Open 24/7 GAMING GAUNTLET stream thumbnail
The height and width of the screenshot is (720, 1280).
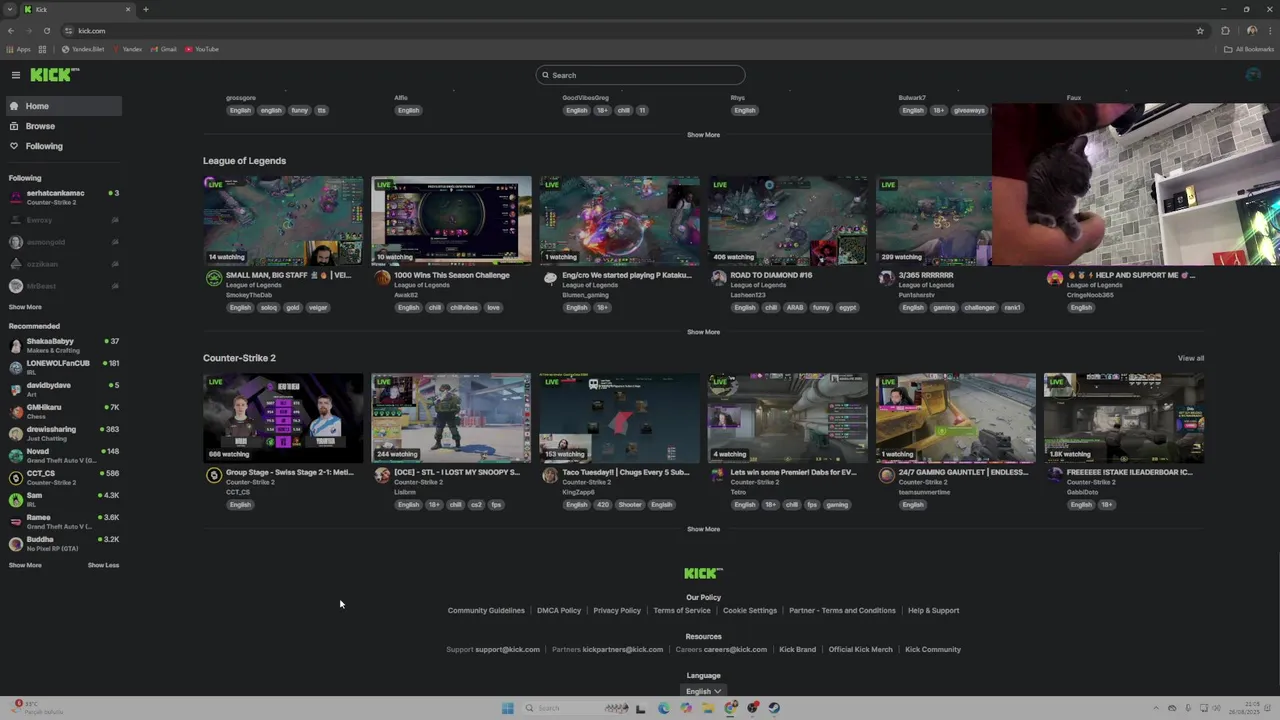tap(956, 418)
